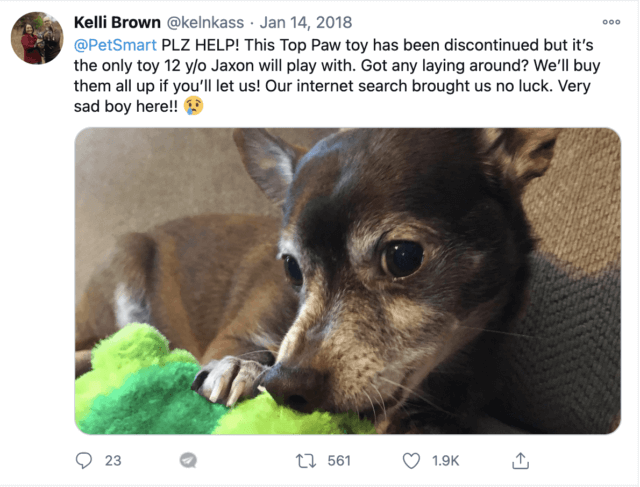Screen dimensions: 640x487
Task: Click the 'sad boy here!!' tweet line
Action: click(x=126, y=107)
